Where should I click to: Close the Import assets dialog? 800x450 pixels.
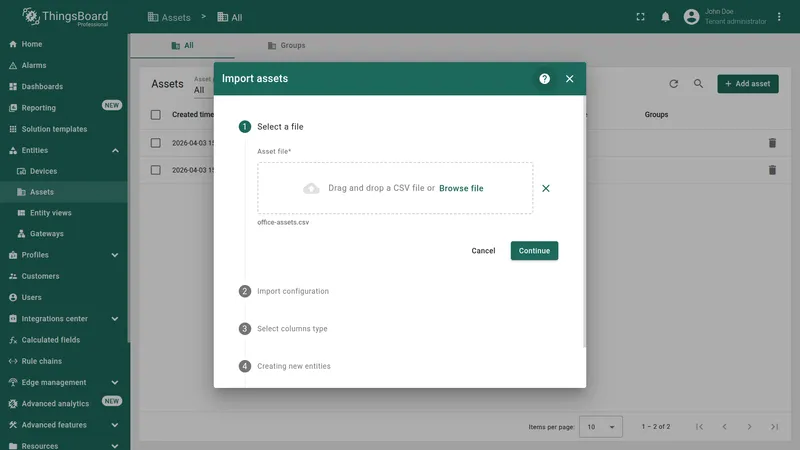(569, 79)
